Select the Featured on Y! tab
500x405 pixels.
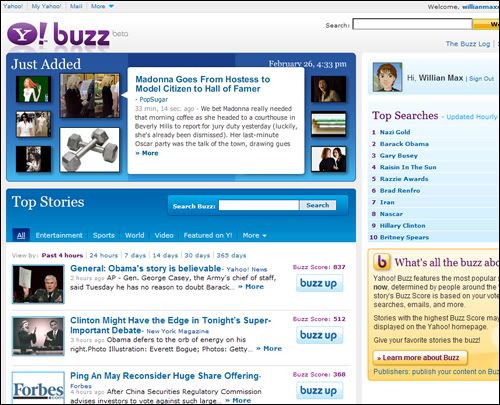(x=208, y=235)
